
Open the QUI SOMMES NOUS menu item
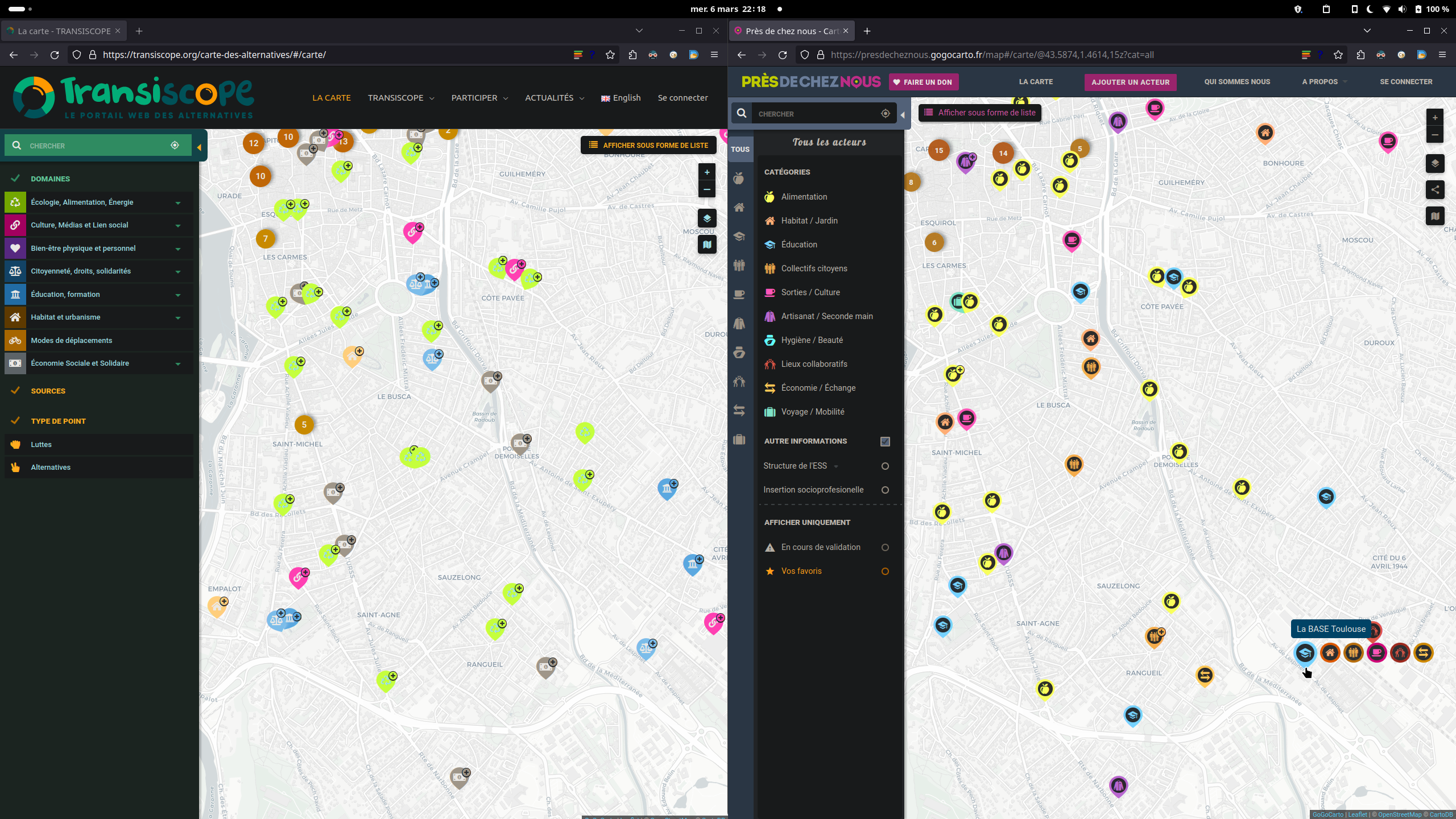click(1237, 82)
